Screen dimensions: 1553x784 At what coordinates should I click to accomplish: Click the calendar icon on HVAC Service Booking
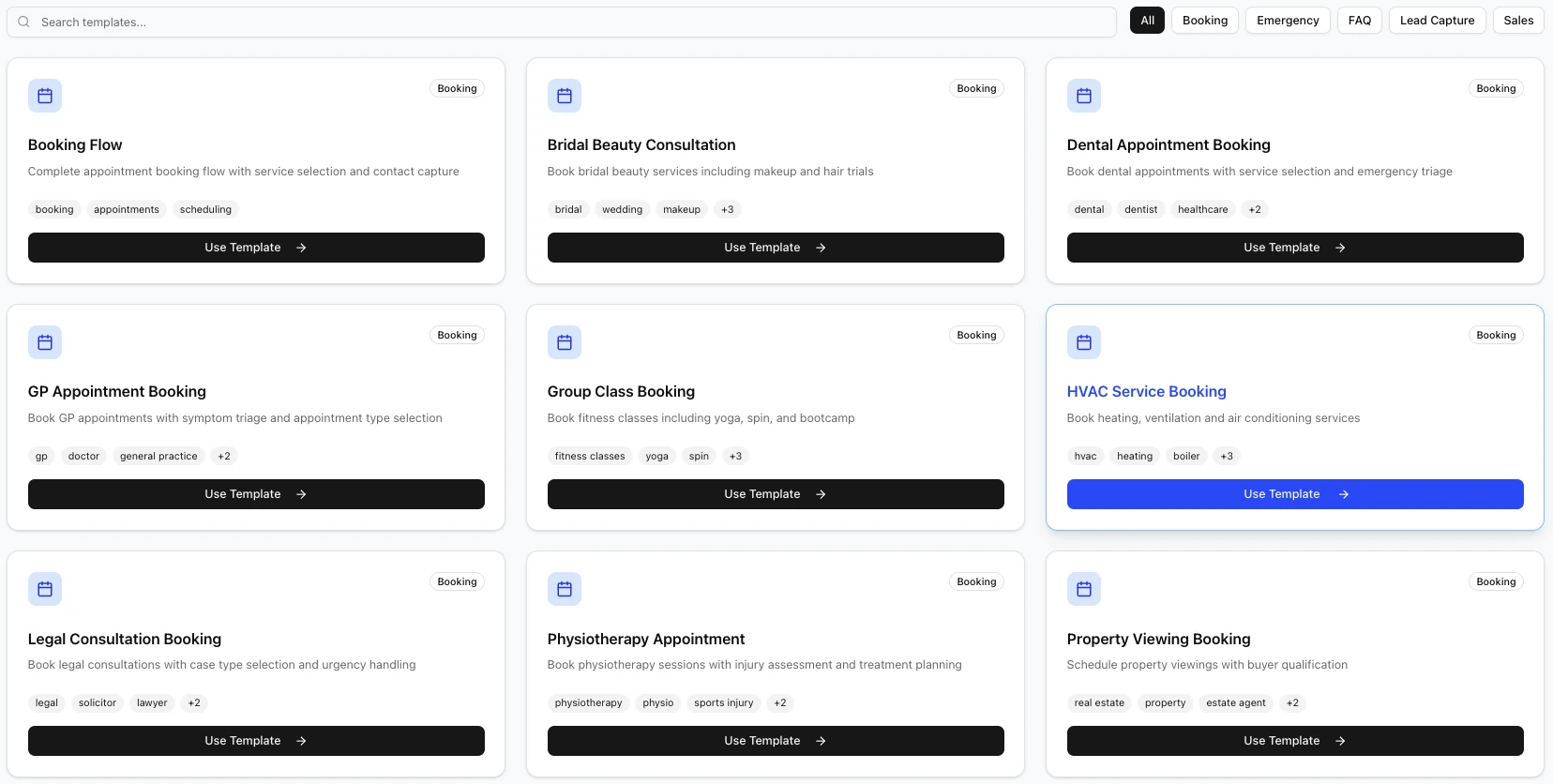1084,342
